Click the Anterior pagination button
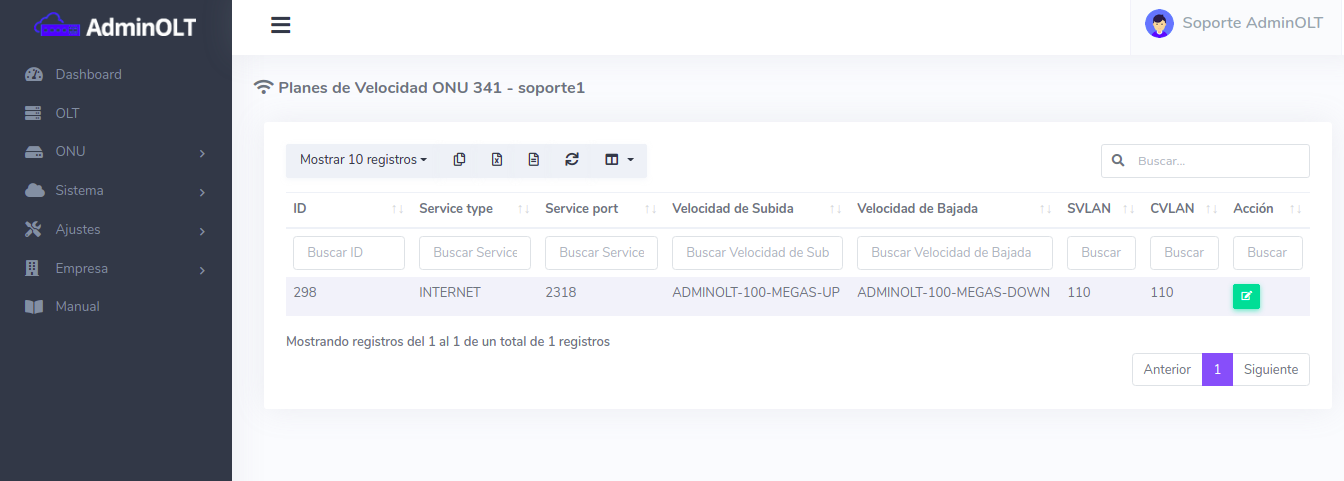Image resolution: width=1344 pixels, height=481 pixels. [x=1167, y=369]
